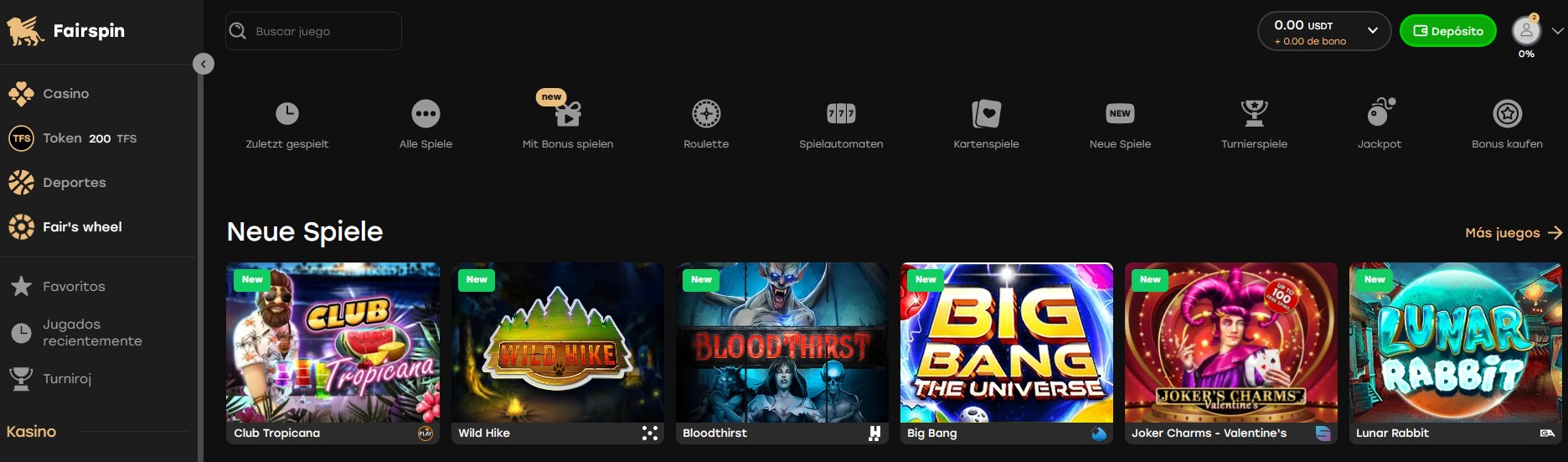The width and height of the screenshot is (1568, 462).
Task: Open the Wild Hike game thumbnail
Action: pyautogui.click(x=557, y=343)
